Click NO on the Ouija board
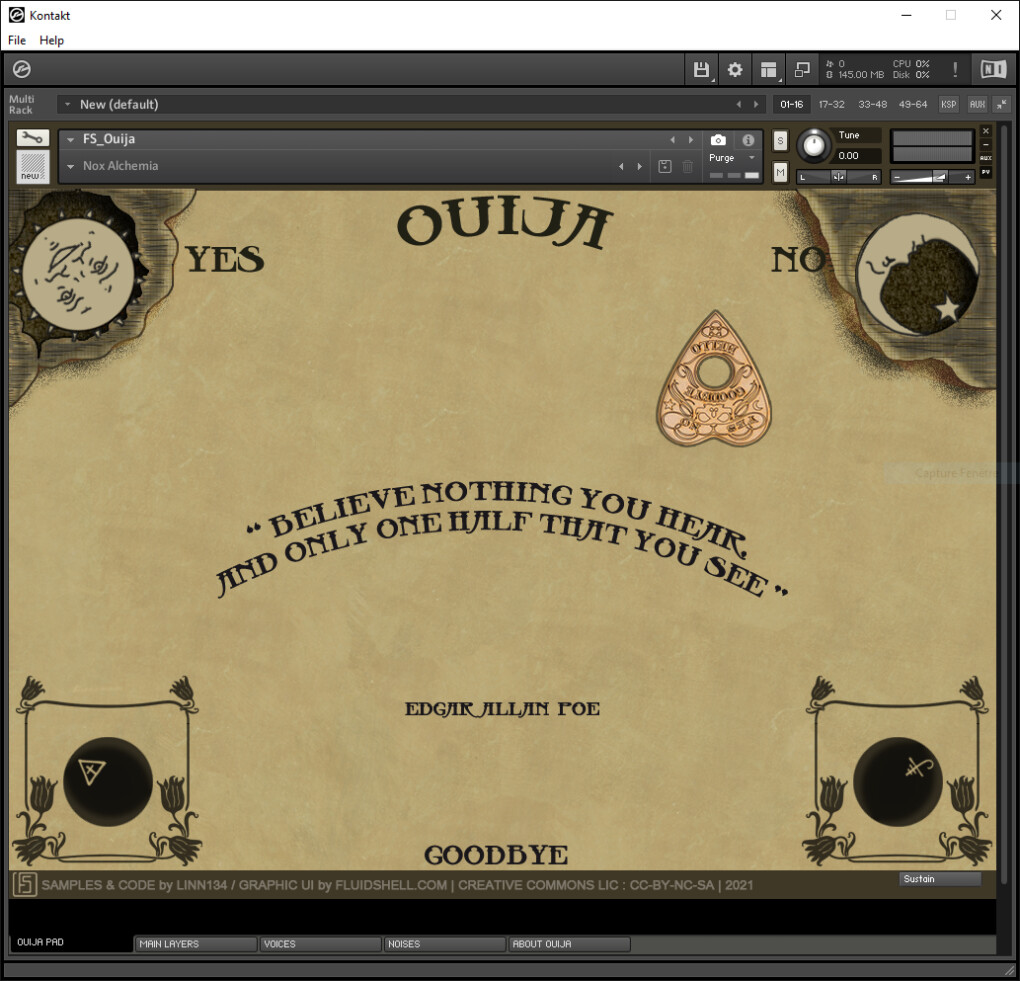1020x981 pixels. (x=798, y=260)
